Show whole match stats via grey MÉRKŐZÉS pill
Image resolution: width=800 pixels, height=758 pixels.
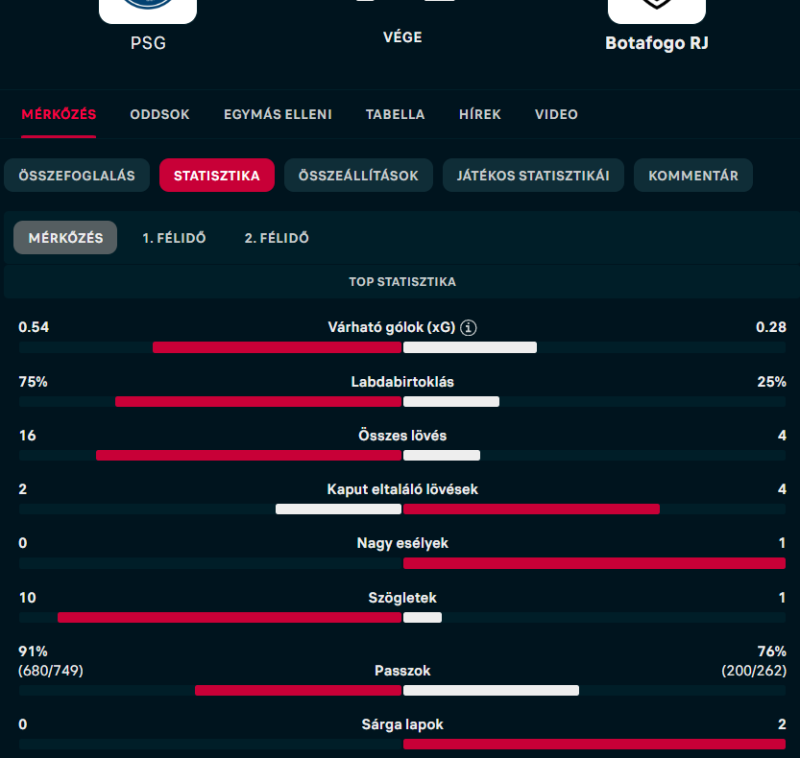(65, 238)
